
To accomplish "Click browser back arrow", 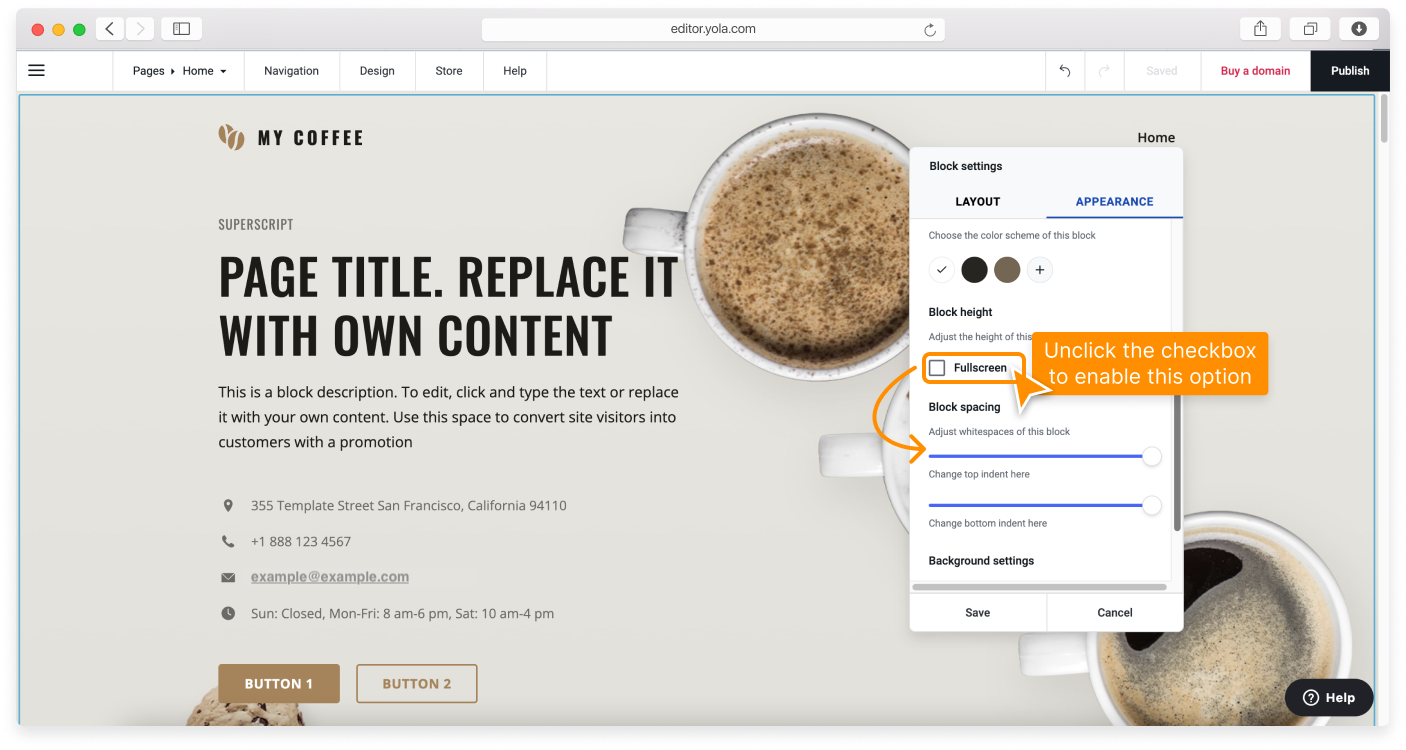I will click(110, 29).
